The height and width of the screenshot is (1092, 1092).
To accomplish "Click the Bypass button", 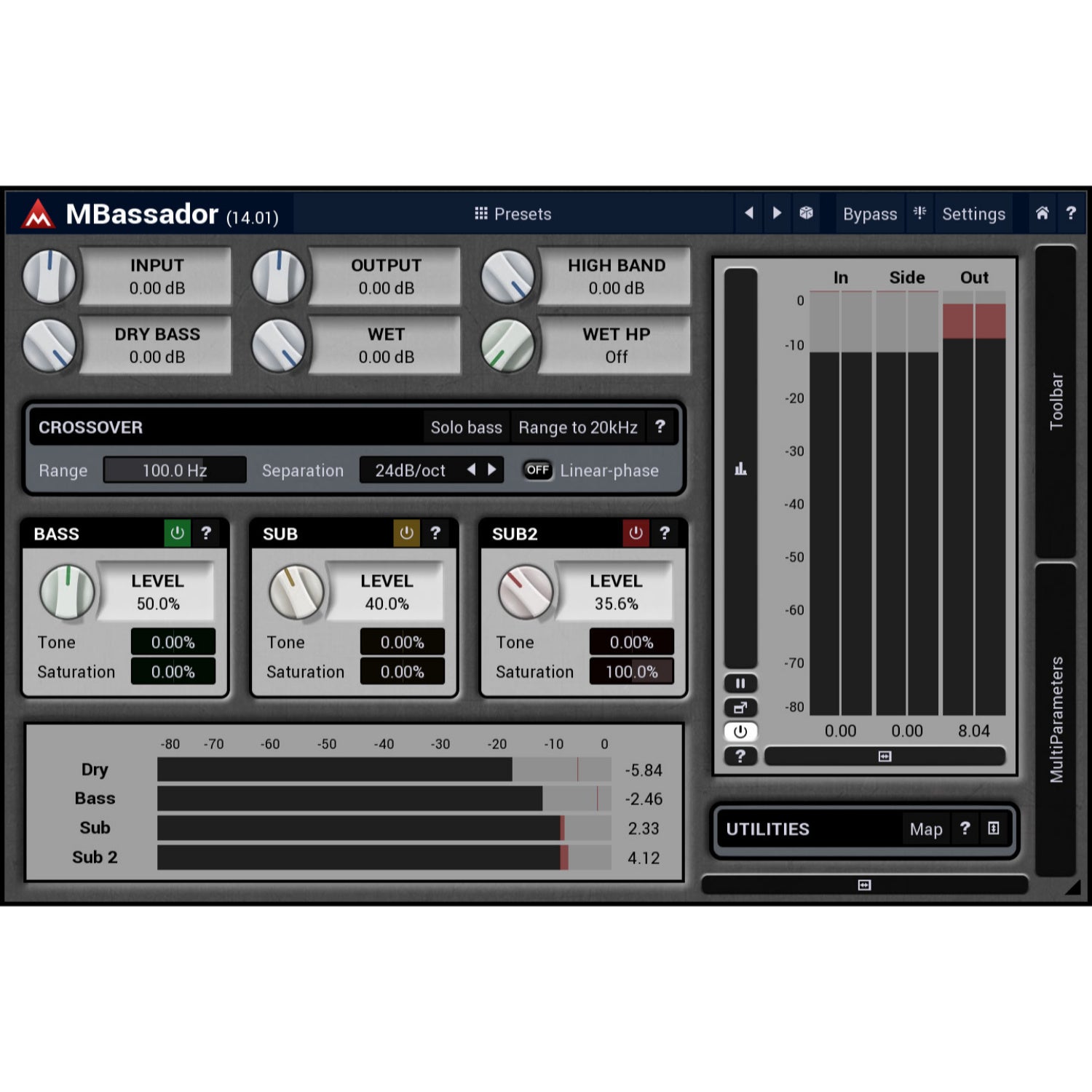I will [x=870, y=214].
